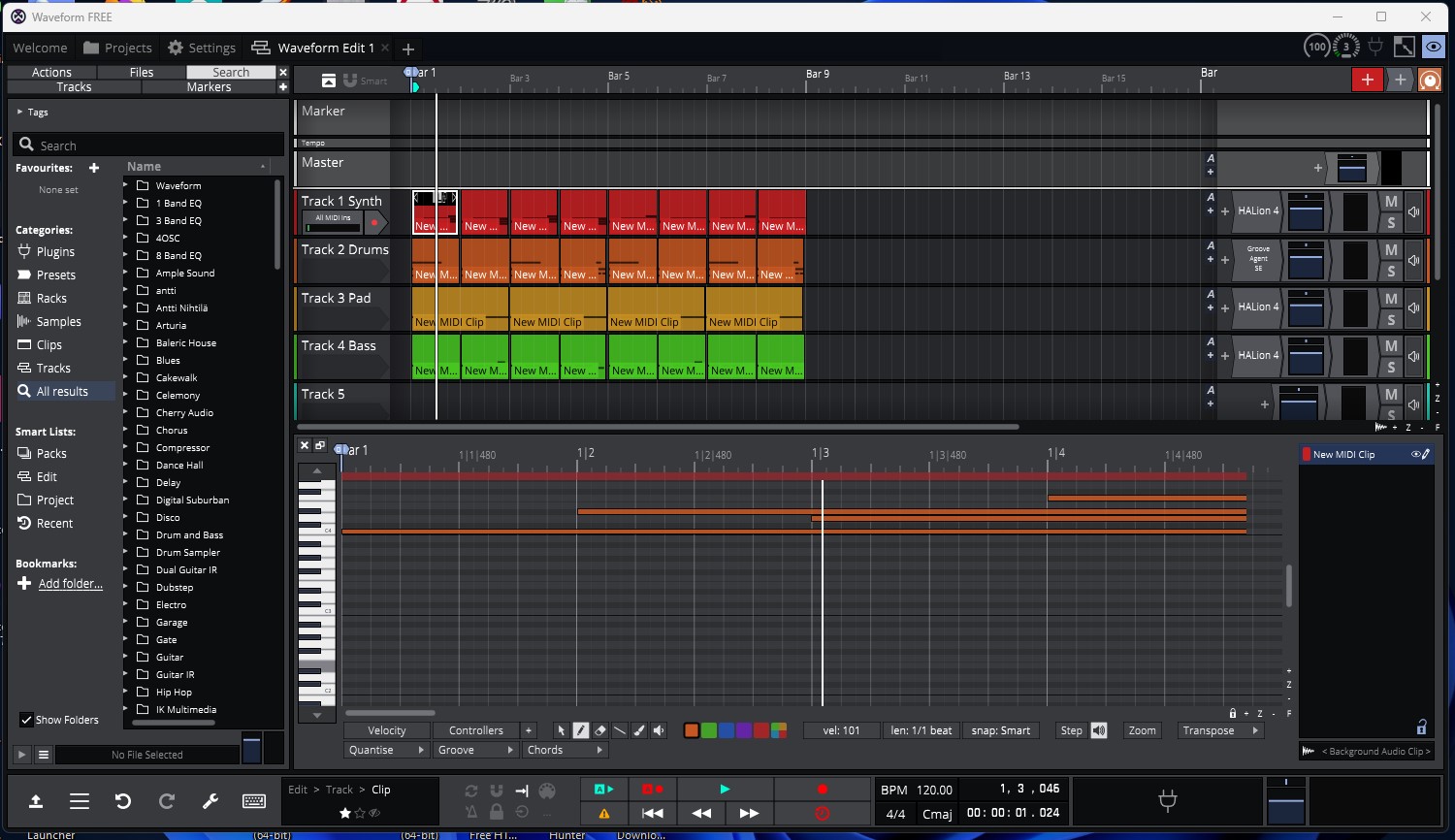1455x840 pixels.
Task: Open the on-screen keyboard icon
Action: 254,801
